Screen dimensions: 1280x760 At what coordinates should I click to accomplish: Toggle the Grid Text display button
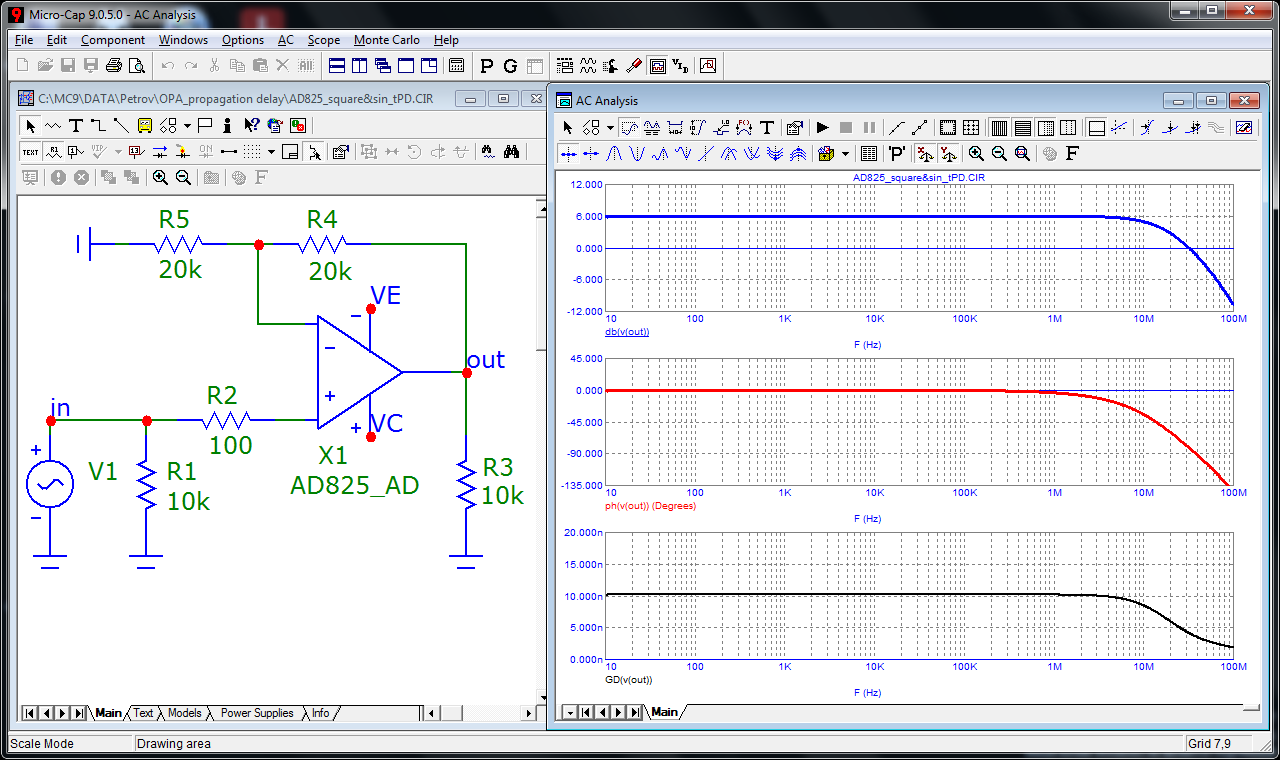[30, 152]
